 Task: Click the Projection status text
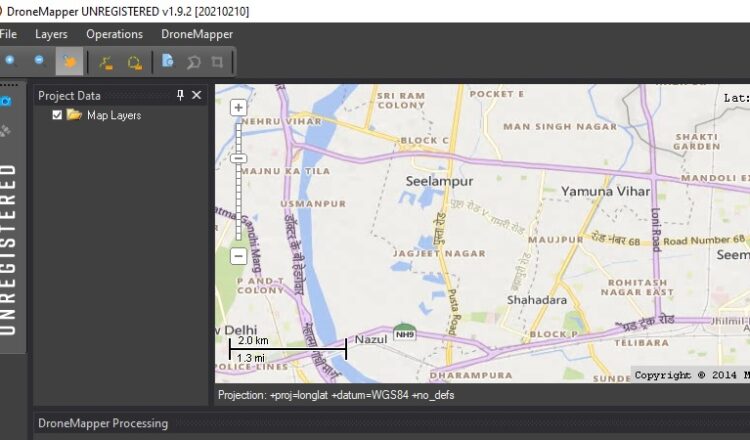click(336, 395)
